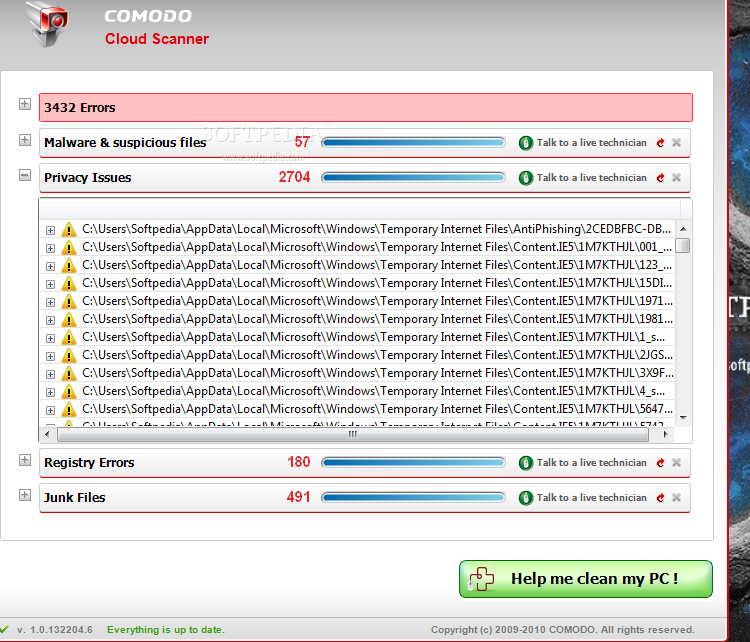Click scroll down arrow in privacy list
Screen dimensions: 750x642
point(684,418)
